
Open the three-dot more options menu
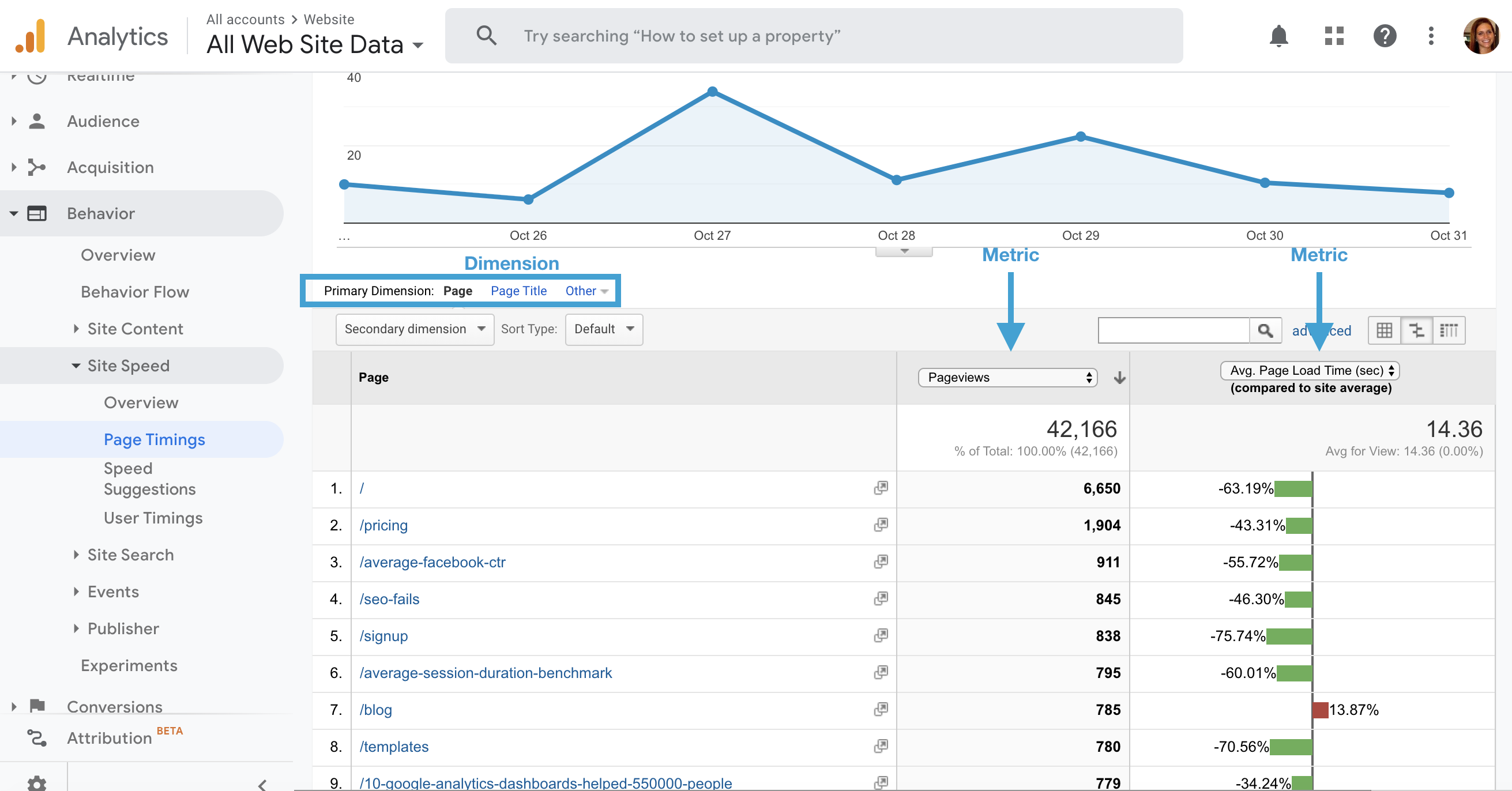(x=1431, y=36)
